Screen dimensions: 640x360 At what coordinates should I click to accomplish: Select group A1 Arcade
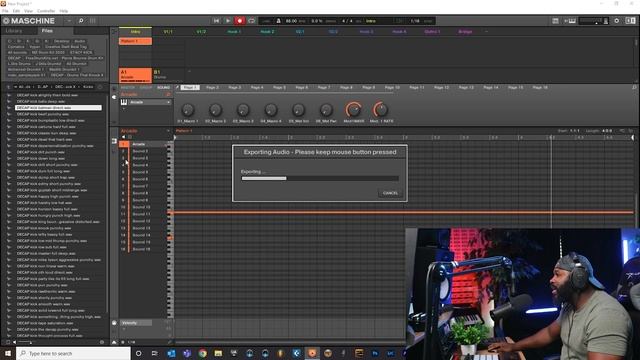[135, 75]
